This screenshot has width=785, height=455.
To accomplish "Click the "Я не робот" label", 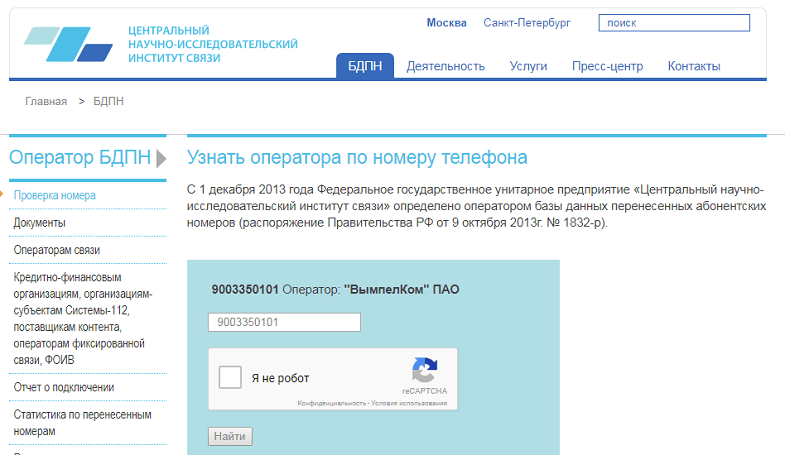I will click(280, 378).
